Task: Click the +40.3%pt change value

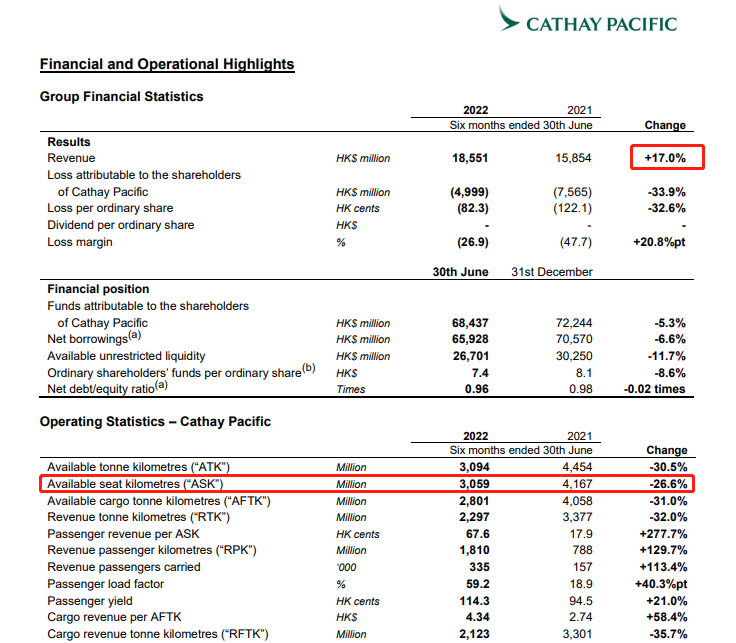Action: tap(661, 584)
